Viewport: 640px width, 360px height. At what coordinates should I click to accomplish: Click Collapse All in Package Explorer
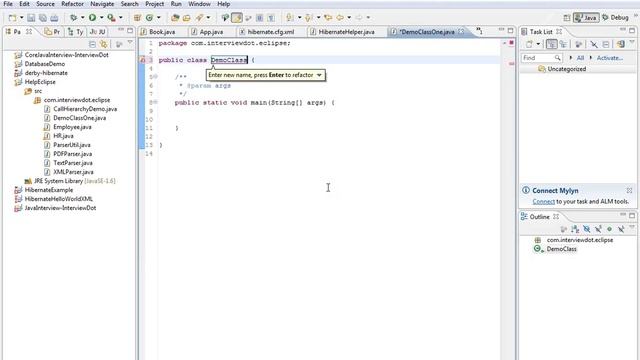[93, 44]
